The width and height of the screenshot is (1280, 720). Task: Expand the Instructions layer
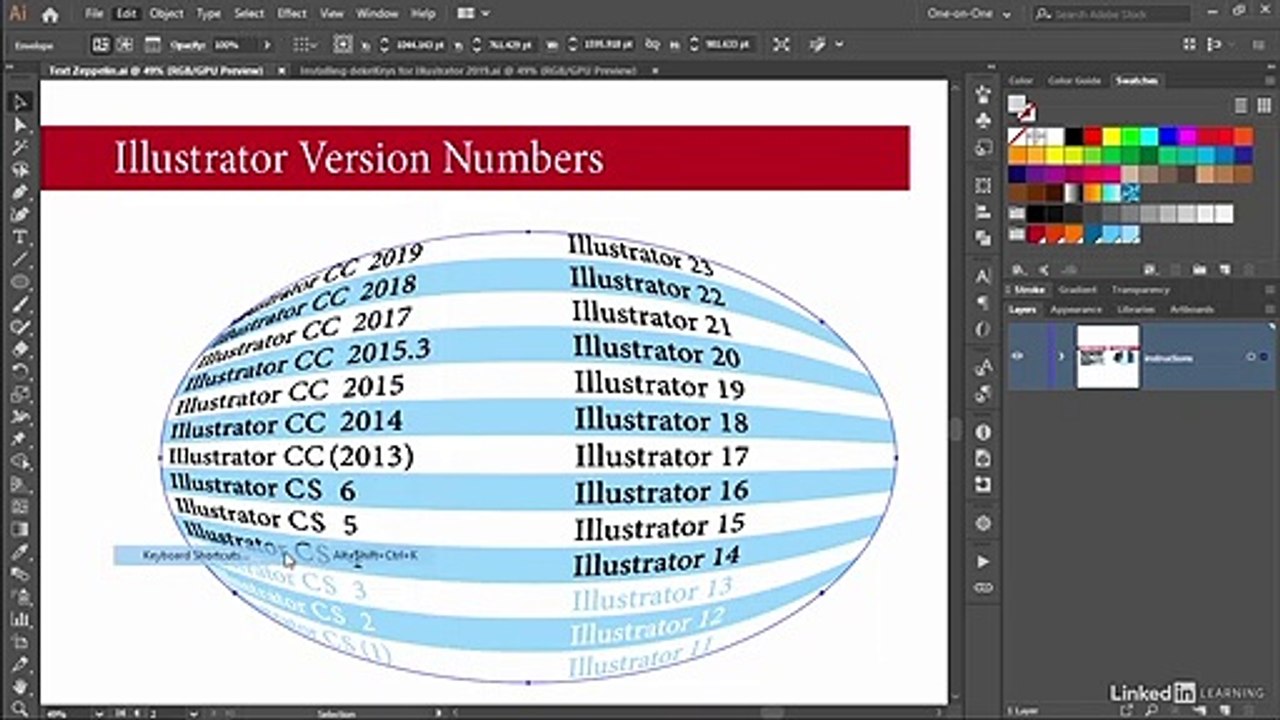tap(1060, 356)
